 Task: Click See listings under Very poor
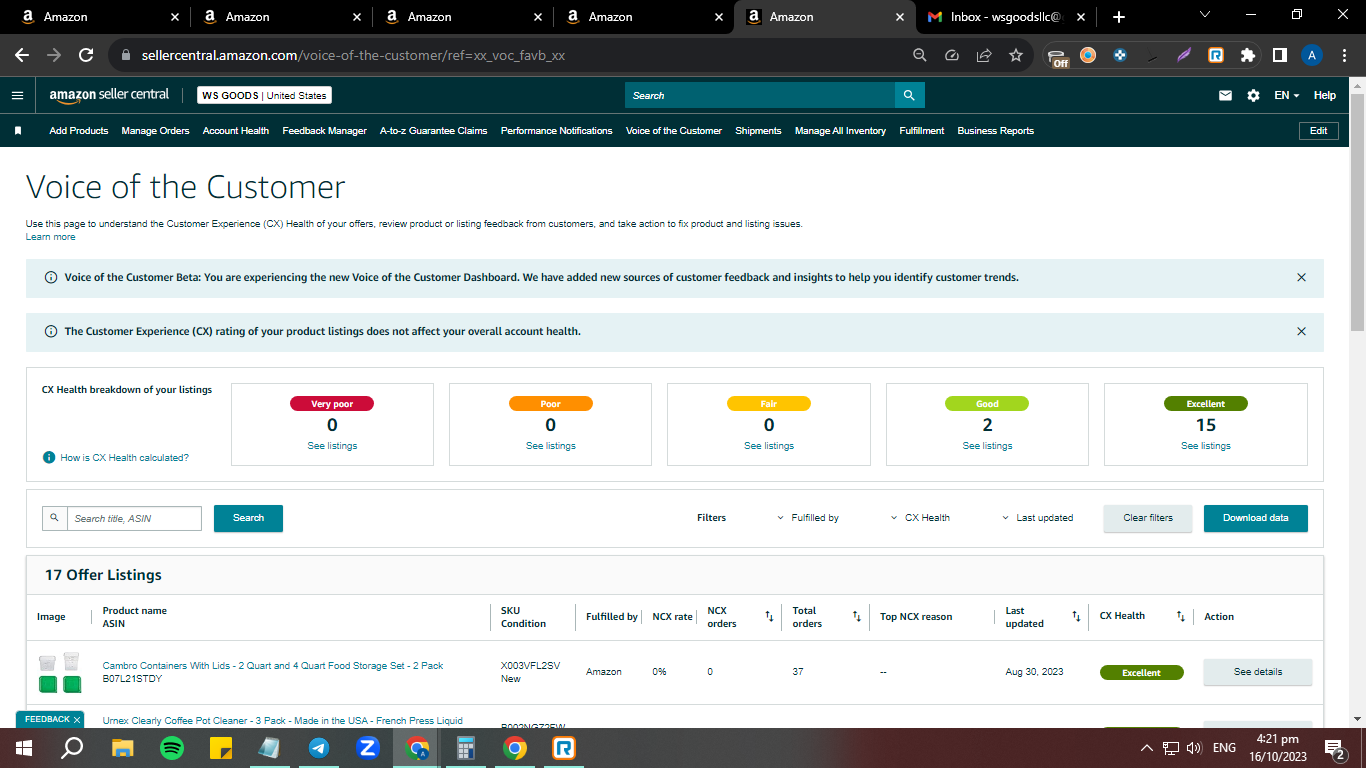coord(332,446)
